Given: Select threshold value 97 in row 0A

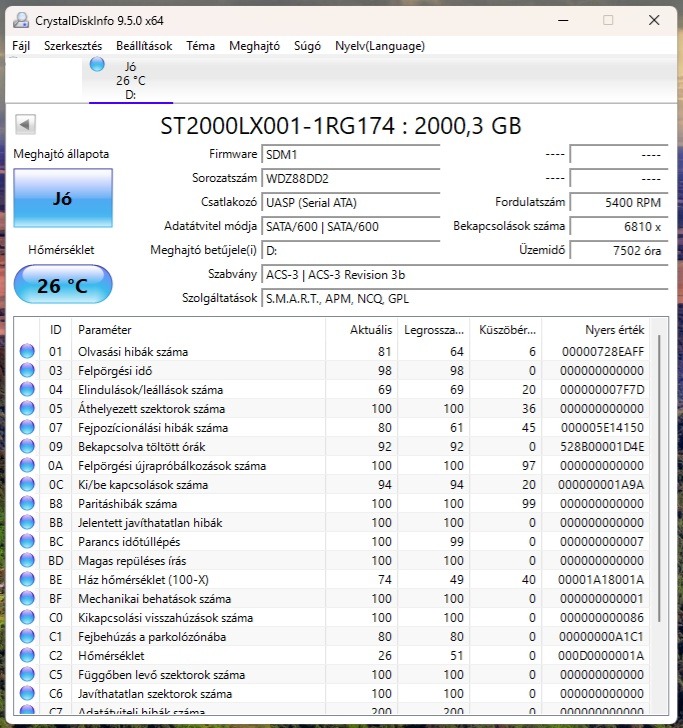Looking at the screenshot, I should 528,466.
